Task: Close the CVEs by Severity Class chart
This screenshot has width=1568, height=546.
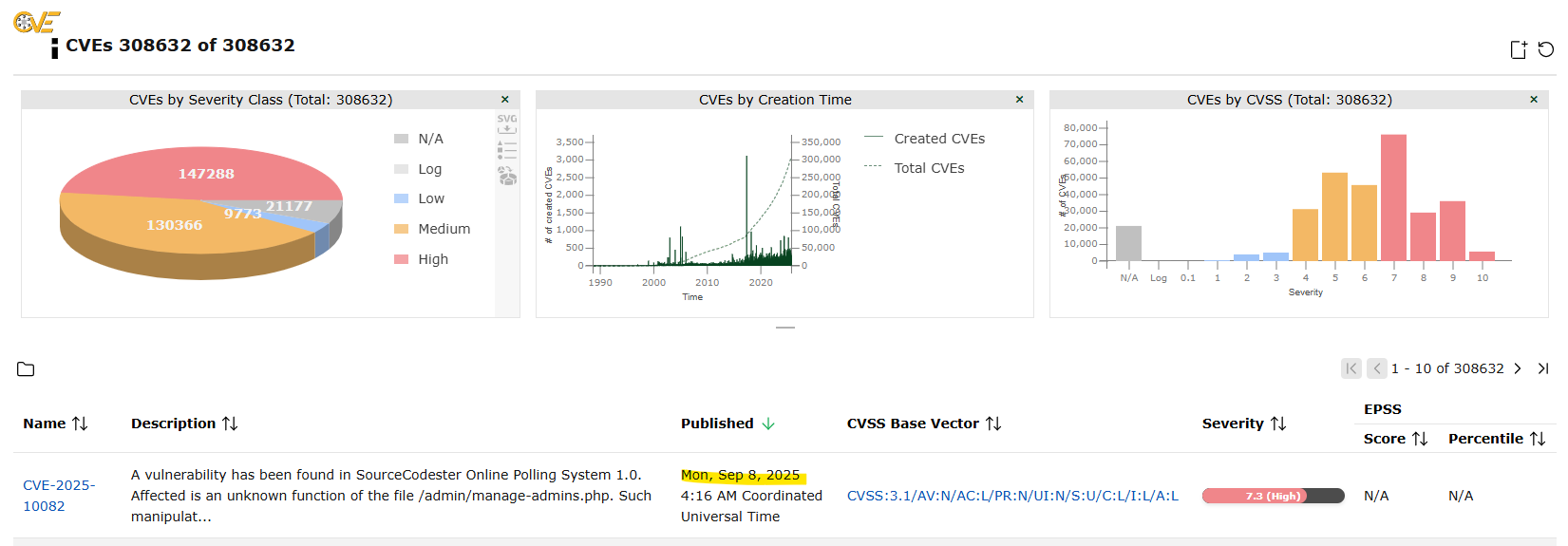Action: pyautogui.click(x=505, y=100)
